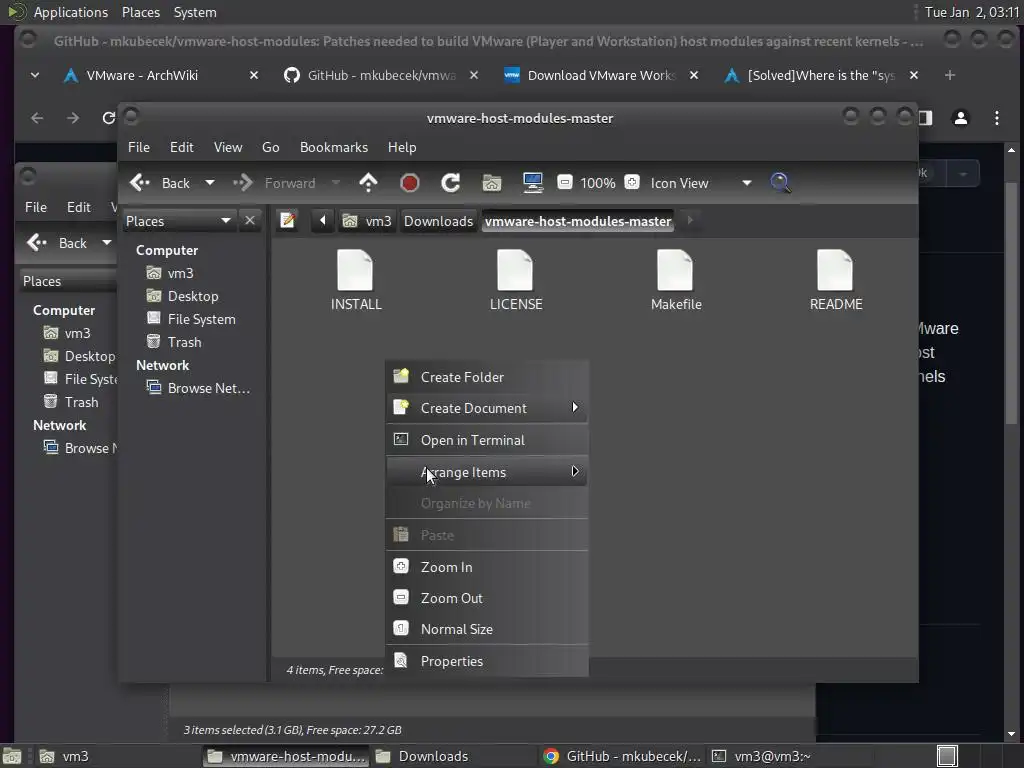Choose Zoom In from the context menu
1024x768 pixels.
pyautogui.click(x=487, y=567)
